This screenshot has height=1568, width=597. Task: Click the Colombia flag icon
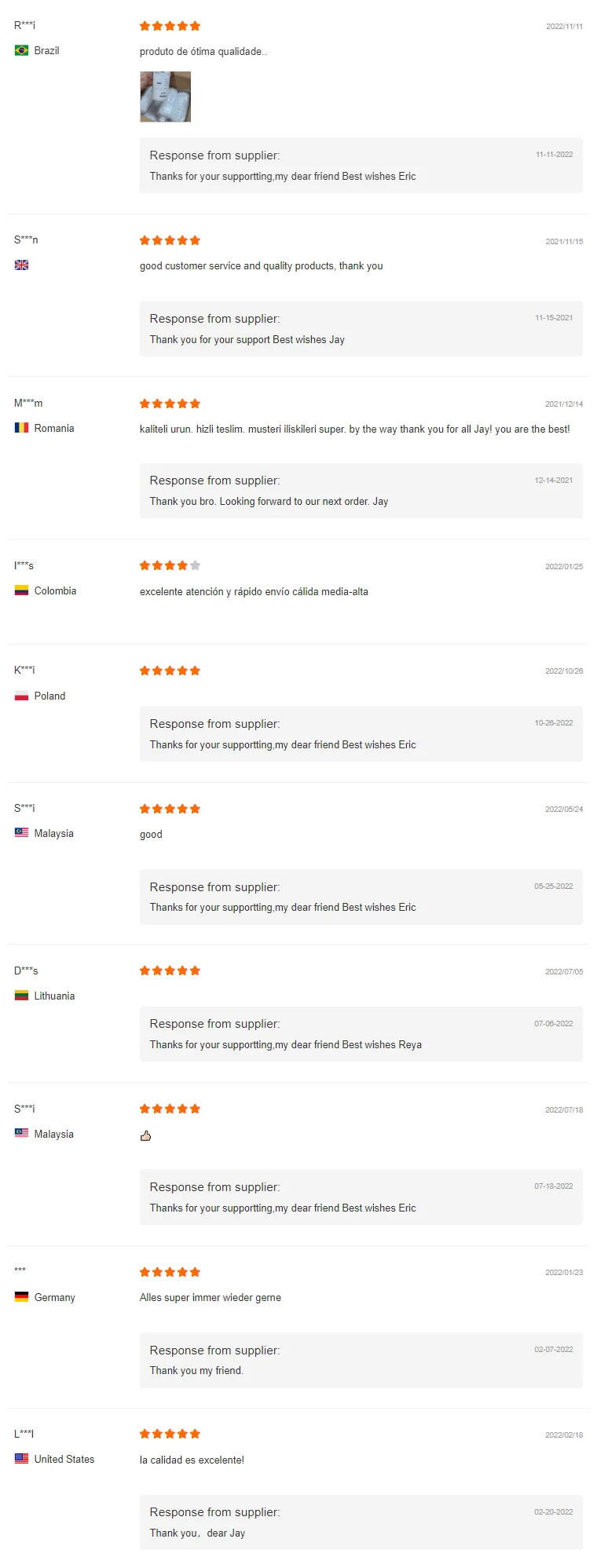[x=22, y=590]
